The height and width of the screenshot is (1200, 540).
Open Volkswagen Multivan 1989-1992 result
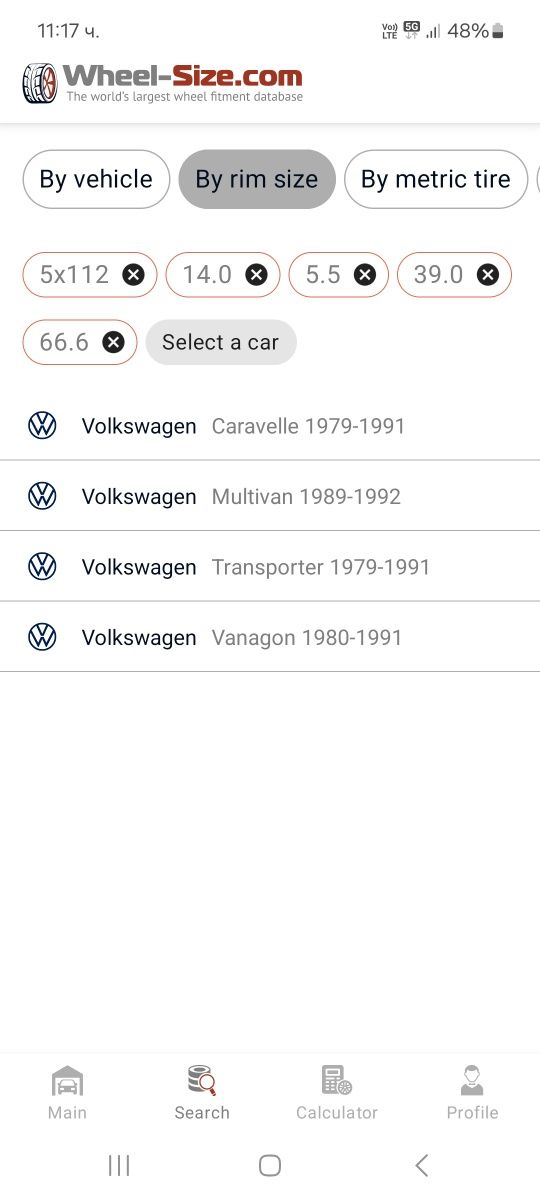[x=270, y=496]
